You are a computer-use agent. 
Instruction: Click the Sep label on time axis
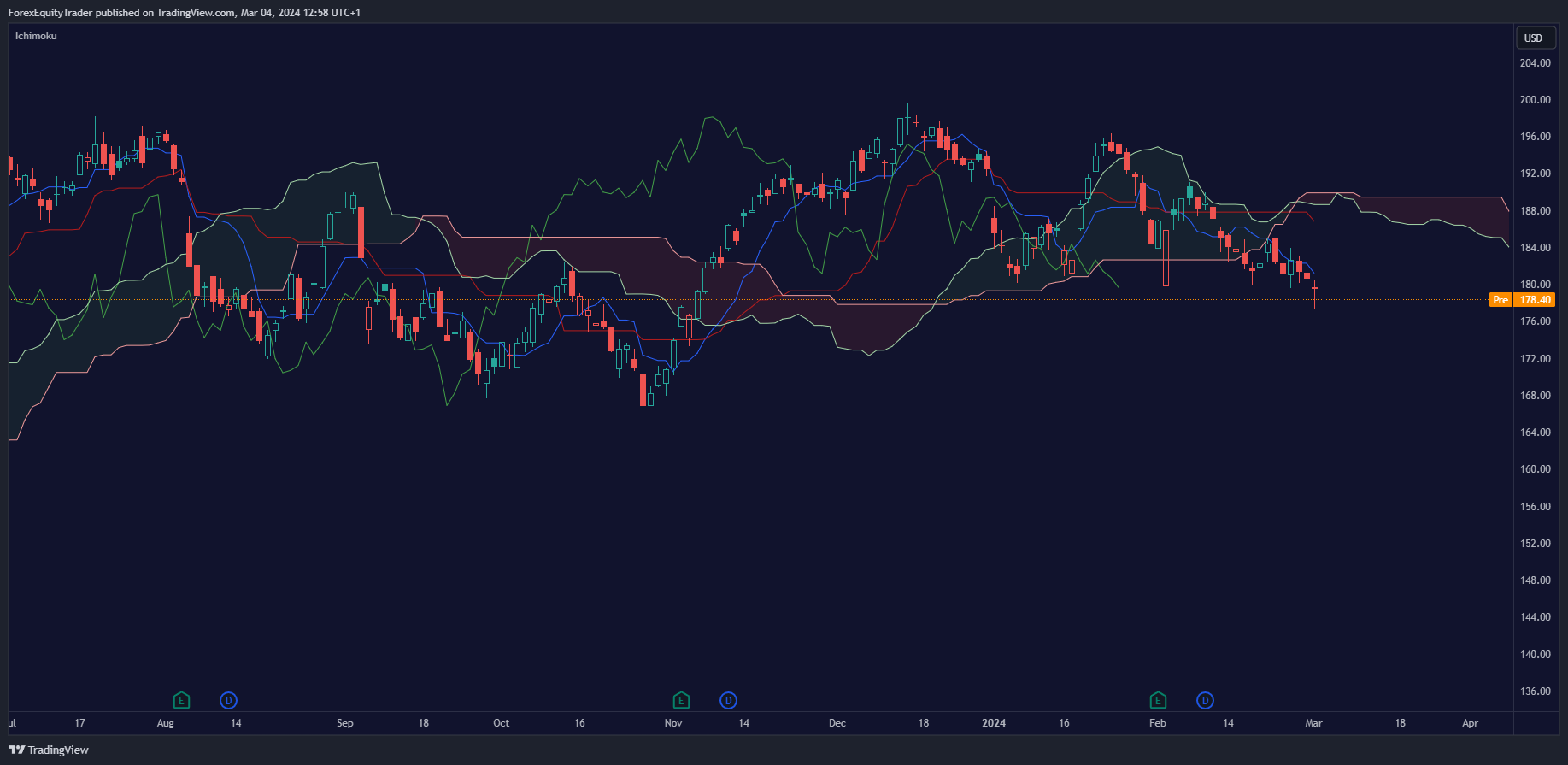coord(345,723)
